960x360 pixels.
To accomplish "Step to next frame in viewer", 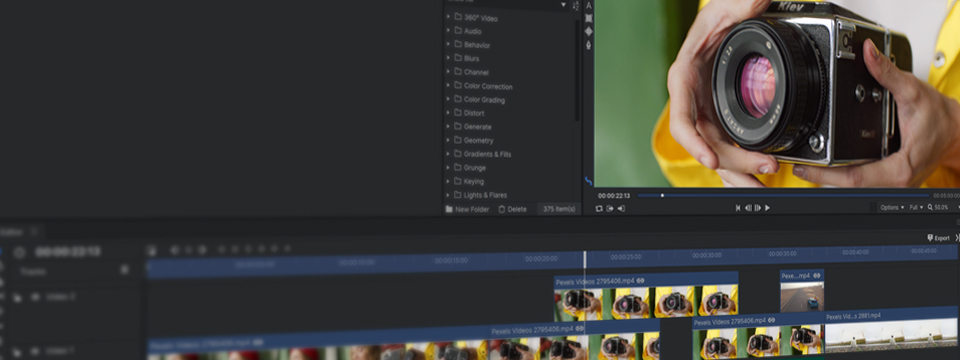I will [757, 208].
